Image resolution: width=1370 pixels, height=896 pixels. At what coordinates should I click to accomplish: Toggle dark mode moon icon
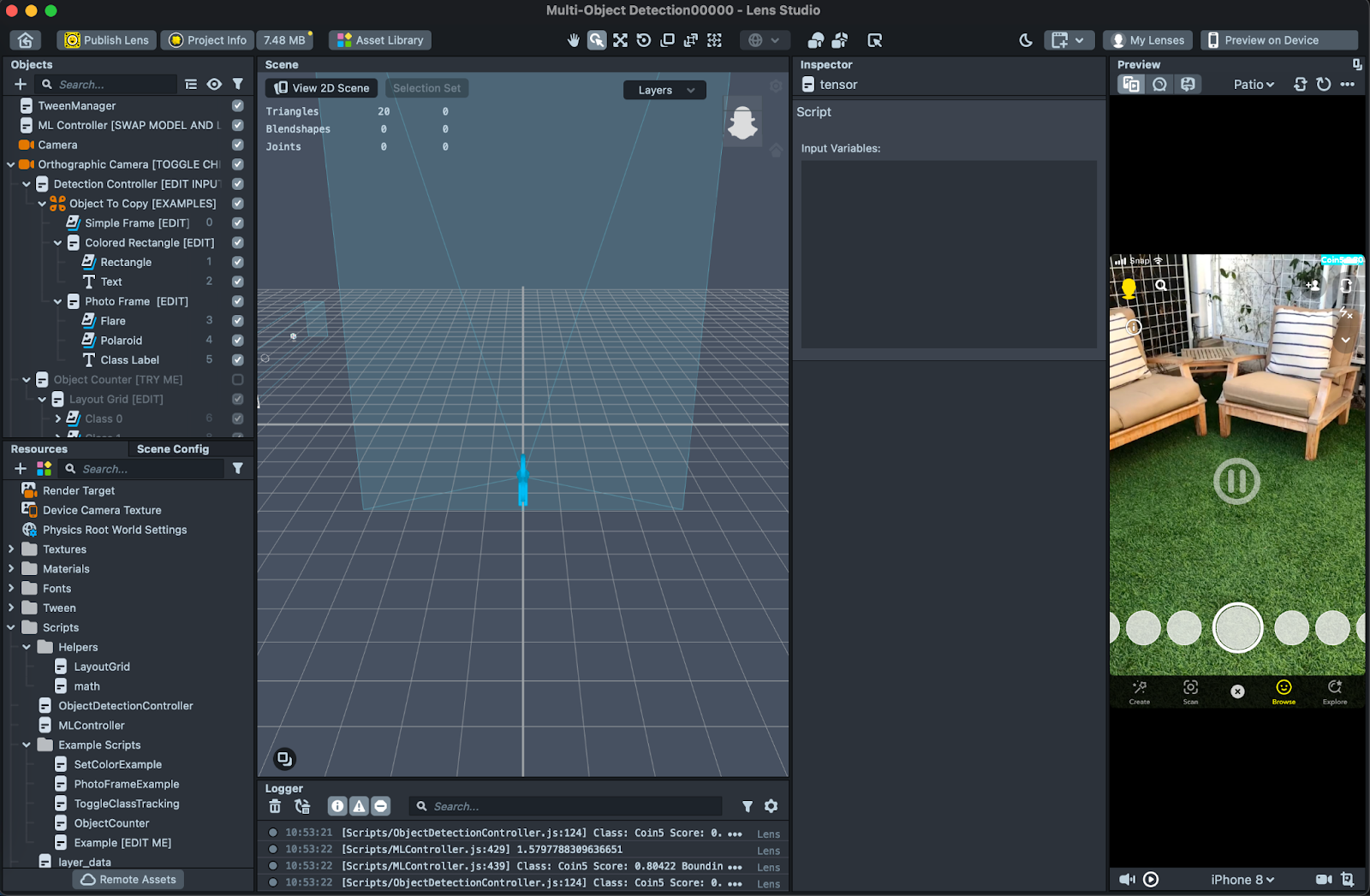point(1025,40)
